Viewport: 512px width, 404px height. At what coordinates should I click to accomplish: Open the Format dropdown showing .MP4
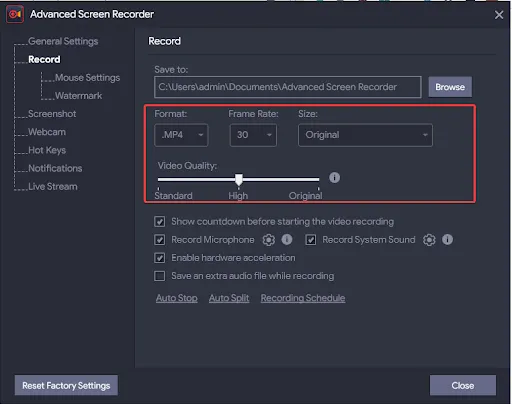181,135
